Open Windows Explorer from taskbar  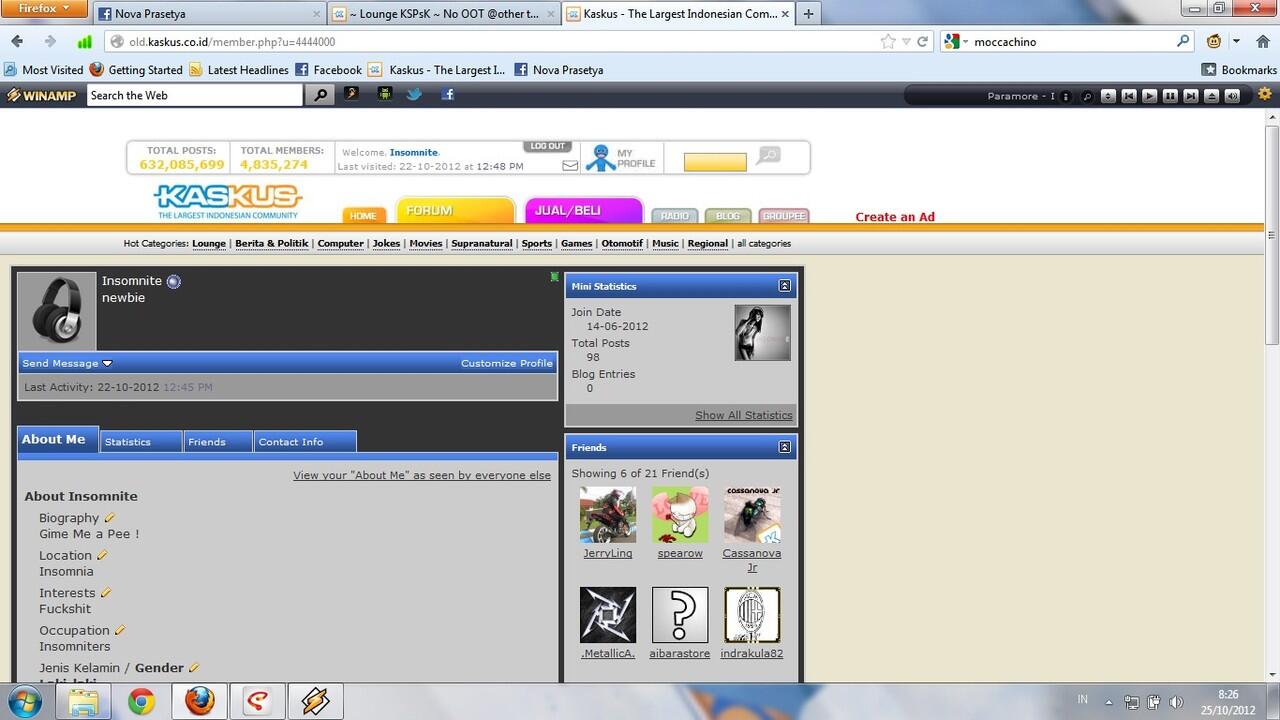pos(84,701)
